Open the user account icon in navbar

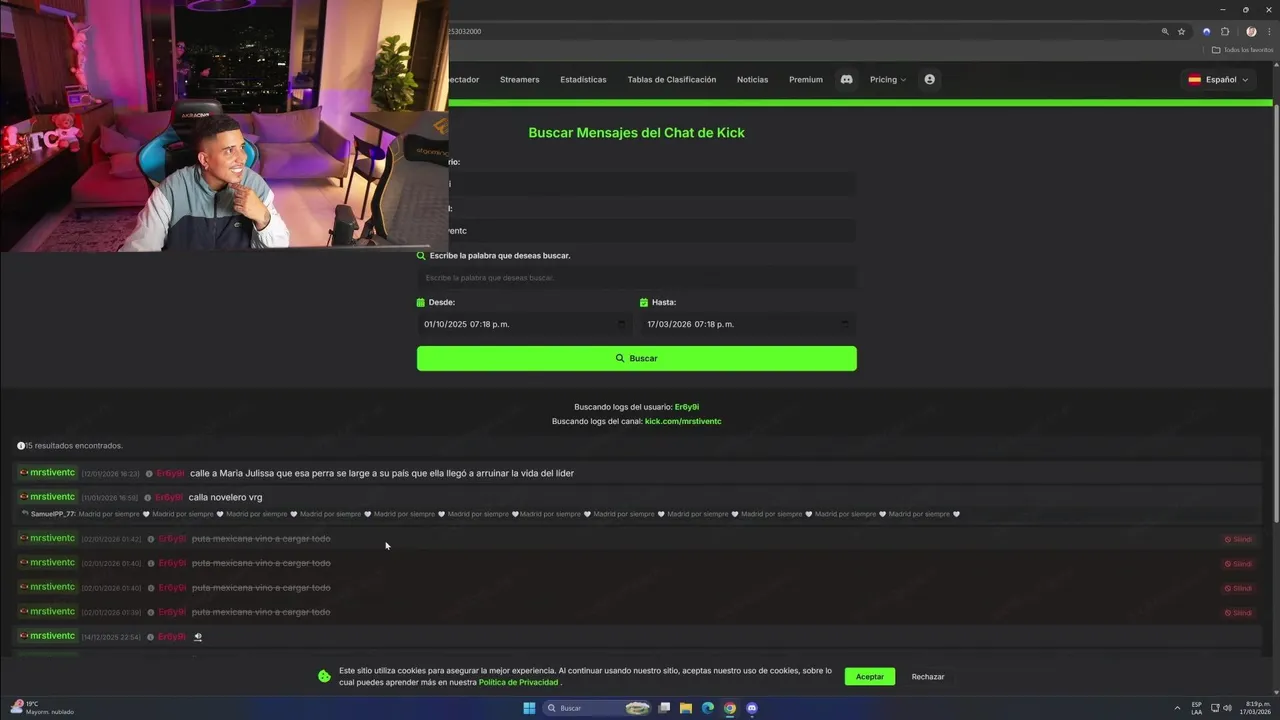tap(929, 79)
